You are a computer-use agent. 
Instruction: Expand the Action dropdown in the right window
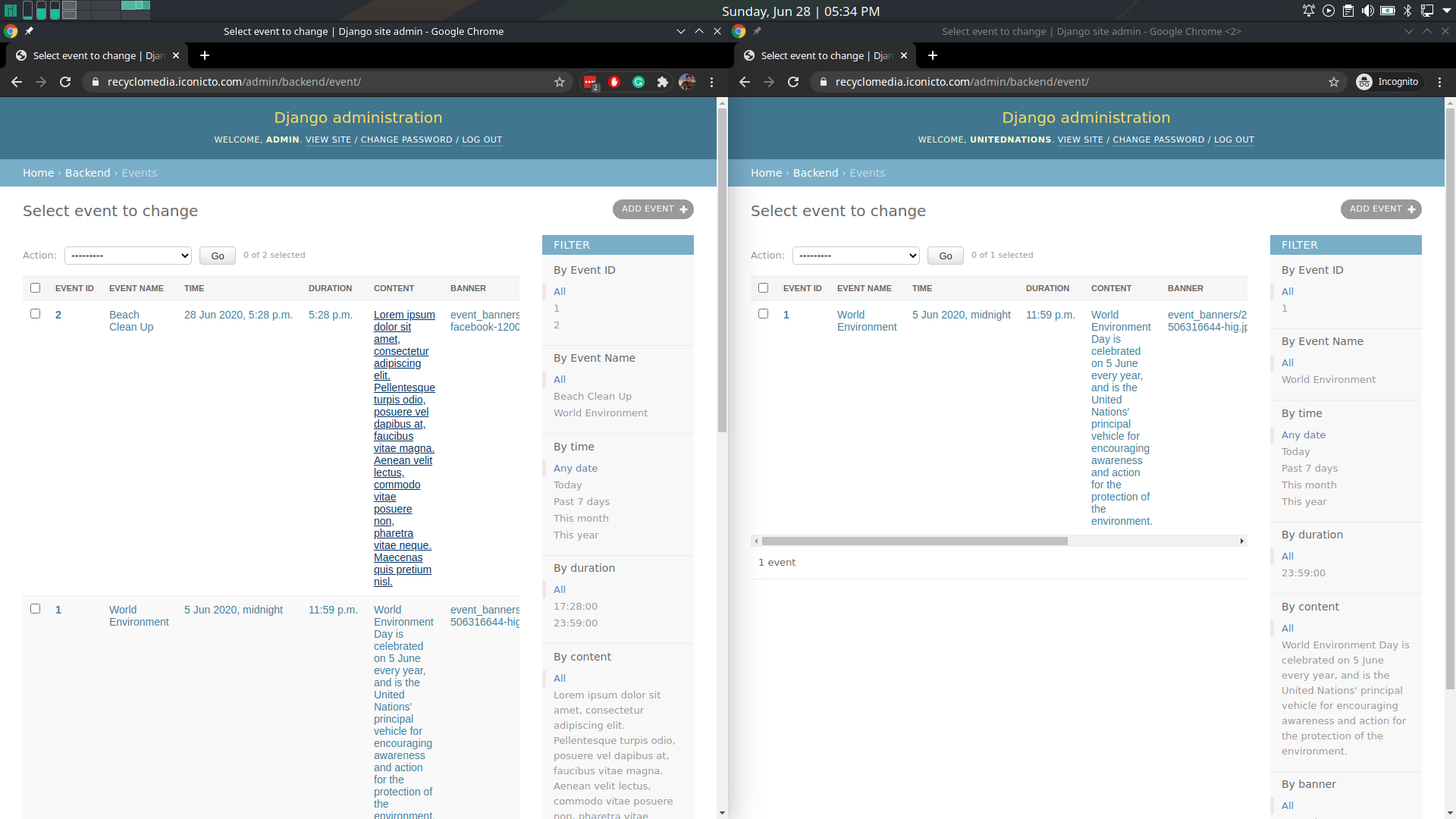coord(855,256)
